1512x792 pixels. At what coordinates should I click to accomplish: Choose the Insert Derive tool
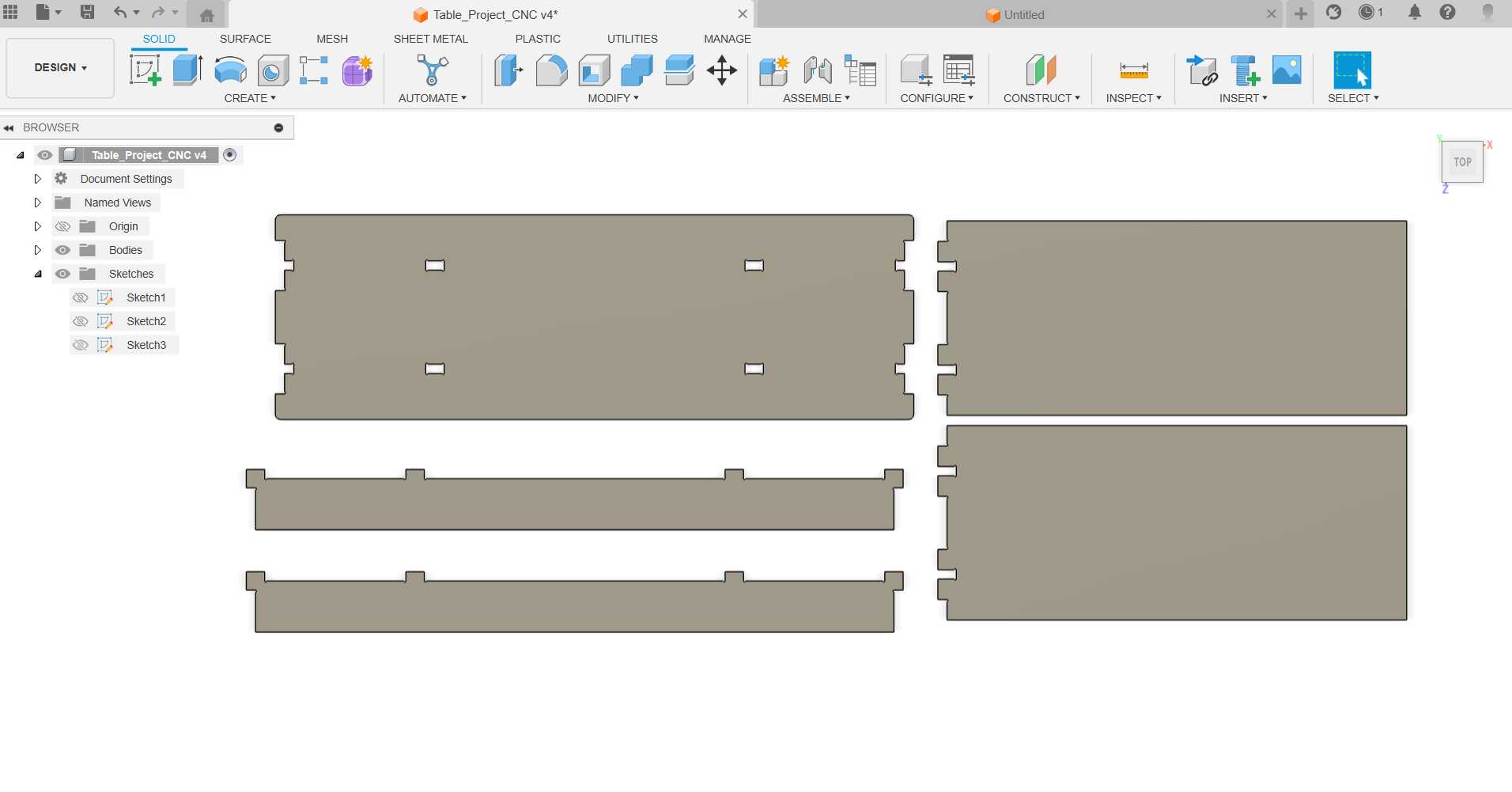(1202, 70)
